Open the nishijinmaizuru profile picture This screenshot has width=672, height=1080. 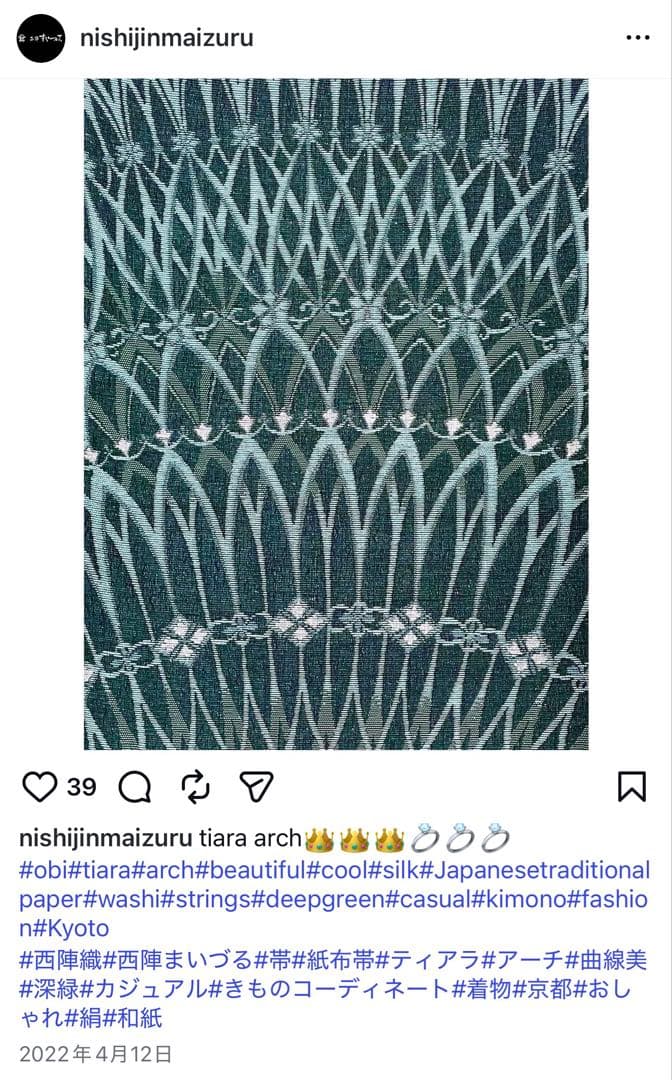41,38
